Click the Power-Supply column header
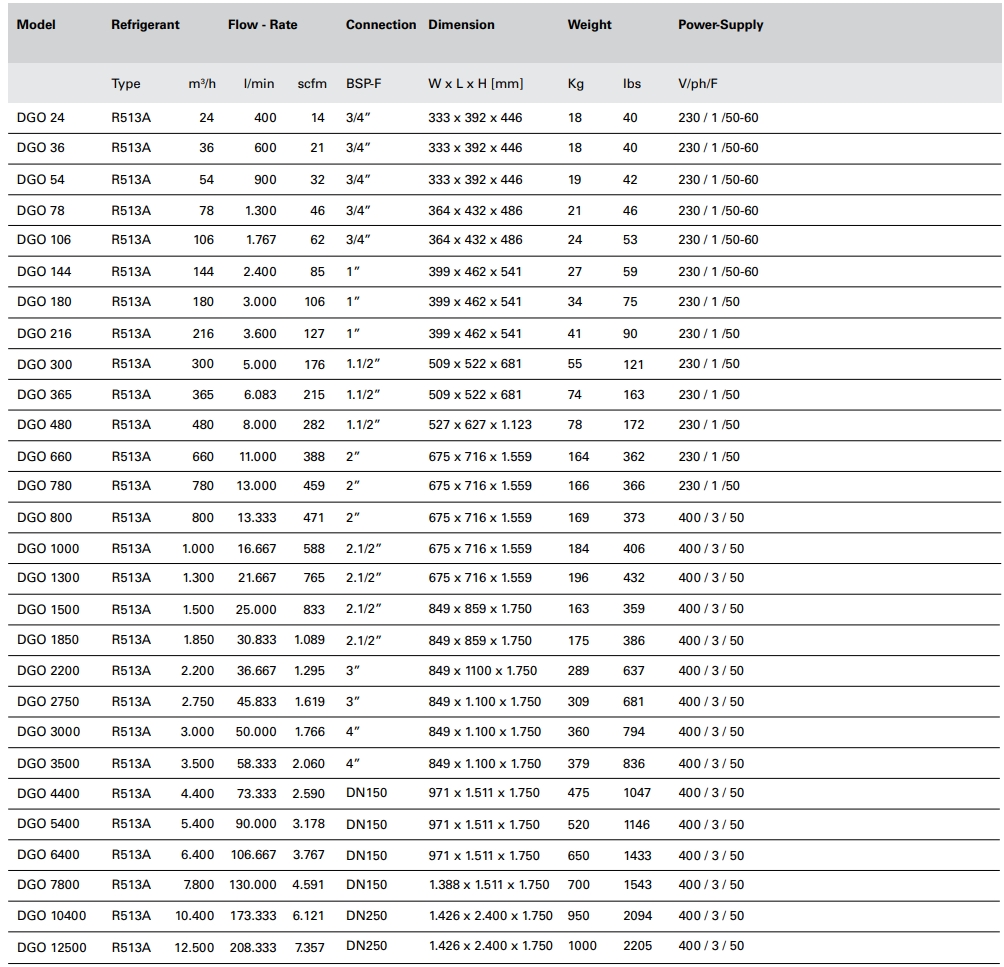Image resolution: width=1004 pixels, height=967 pixels. (x=720, y=25)
